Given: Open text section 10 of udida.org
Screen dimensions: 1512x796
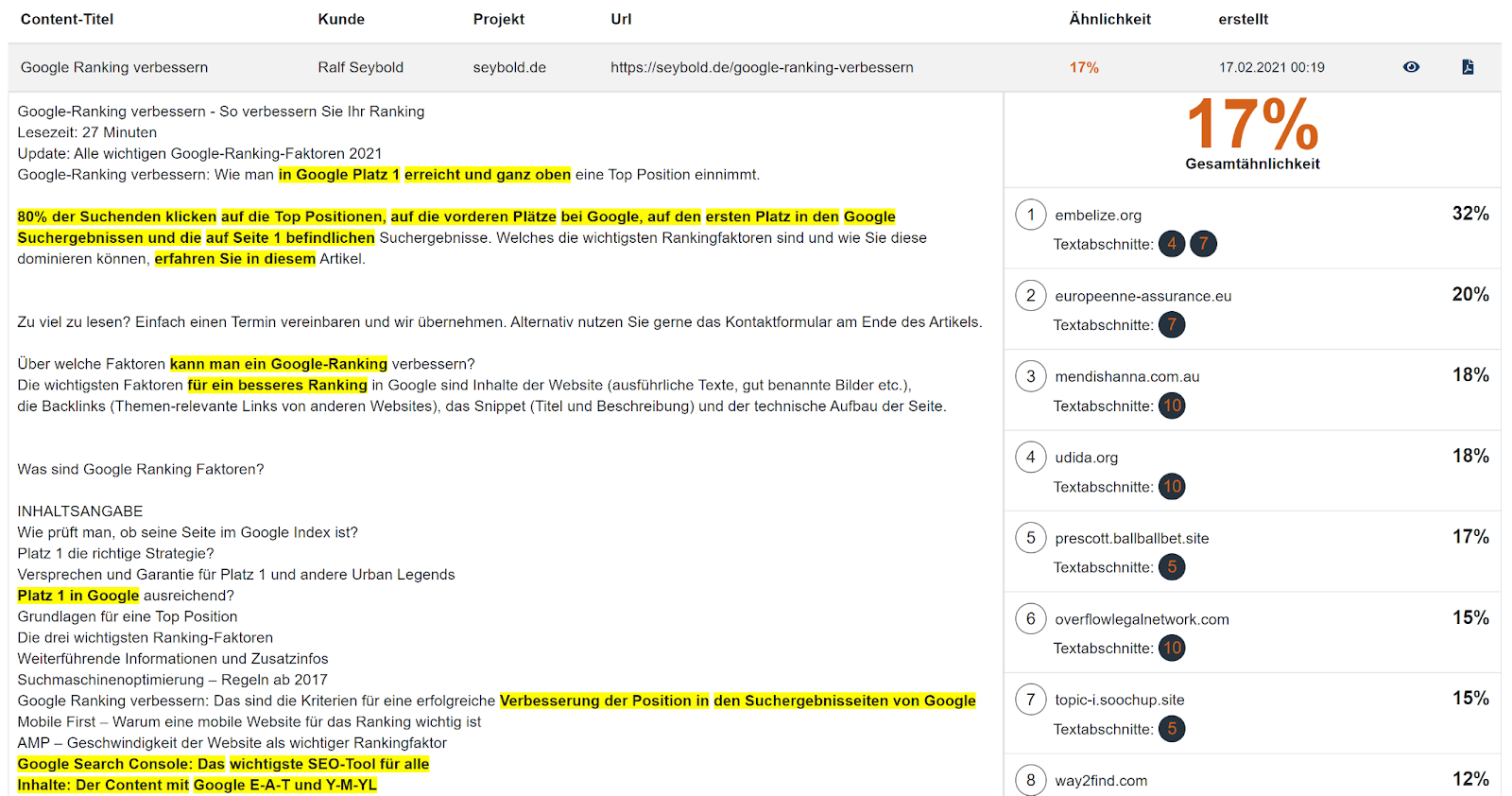Looking at the screenshot, I should coord(1172,487).
